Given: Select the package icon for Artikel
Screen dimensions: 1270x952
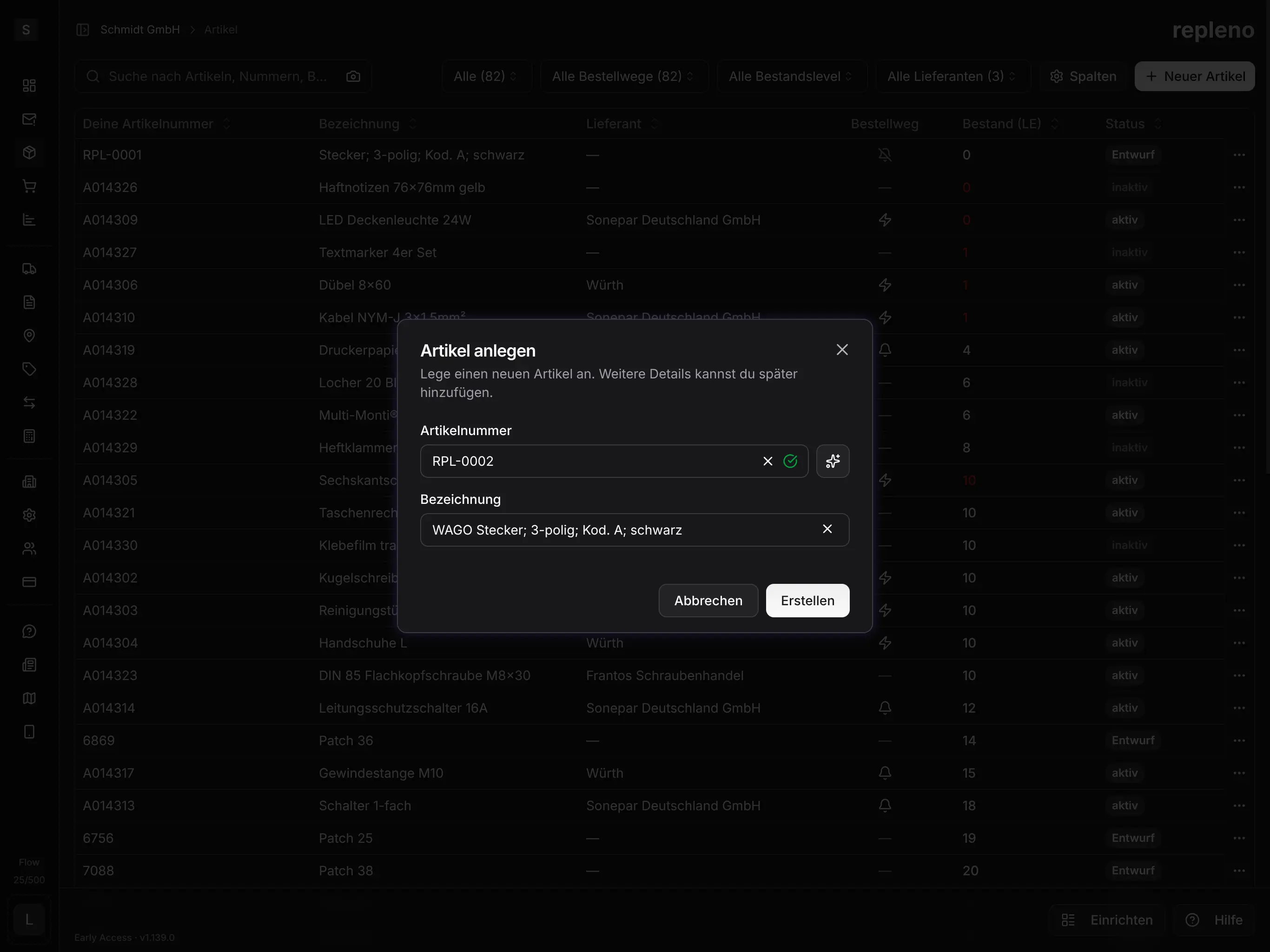Looking at the screenshot, I should [x=29, y=152].
